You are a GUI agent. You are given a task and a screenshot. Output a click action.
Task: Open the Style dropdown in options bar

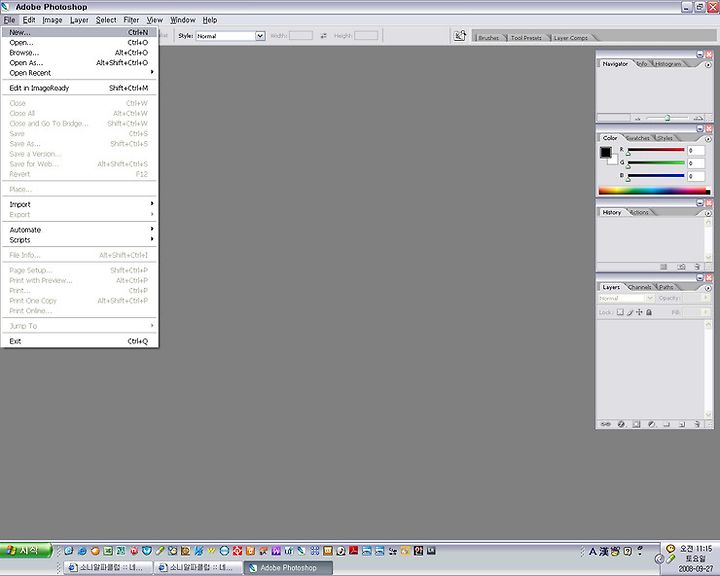tap(260, 36)
